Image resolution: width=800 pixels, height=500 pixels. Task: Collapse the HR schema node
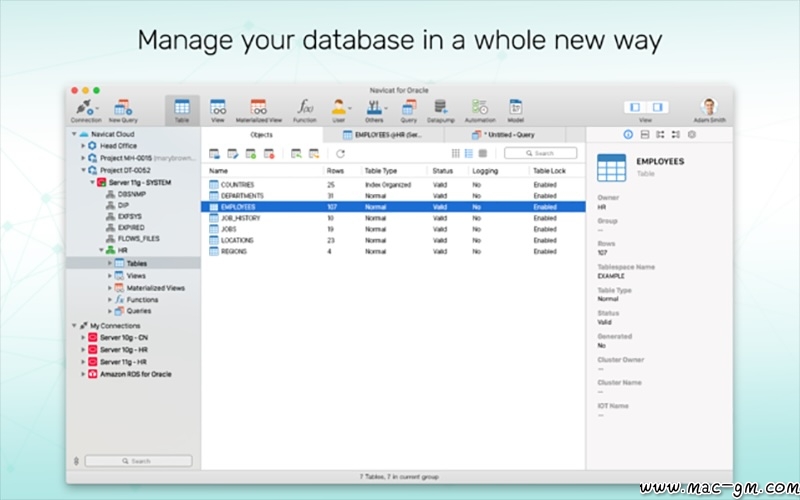pyautogui.click(x=101, y=251)
